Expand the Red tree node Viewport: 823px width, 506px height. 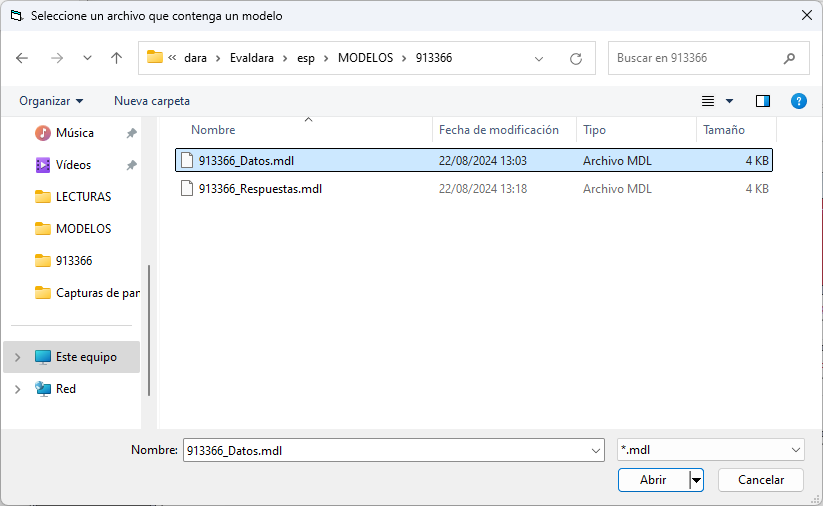coord(17,389)
